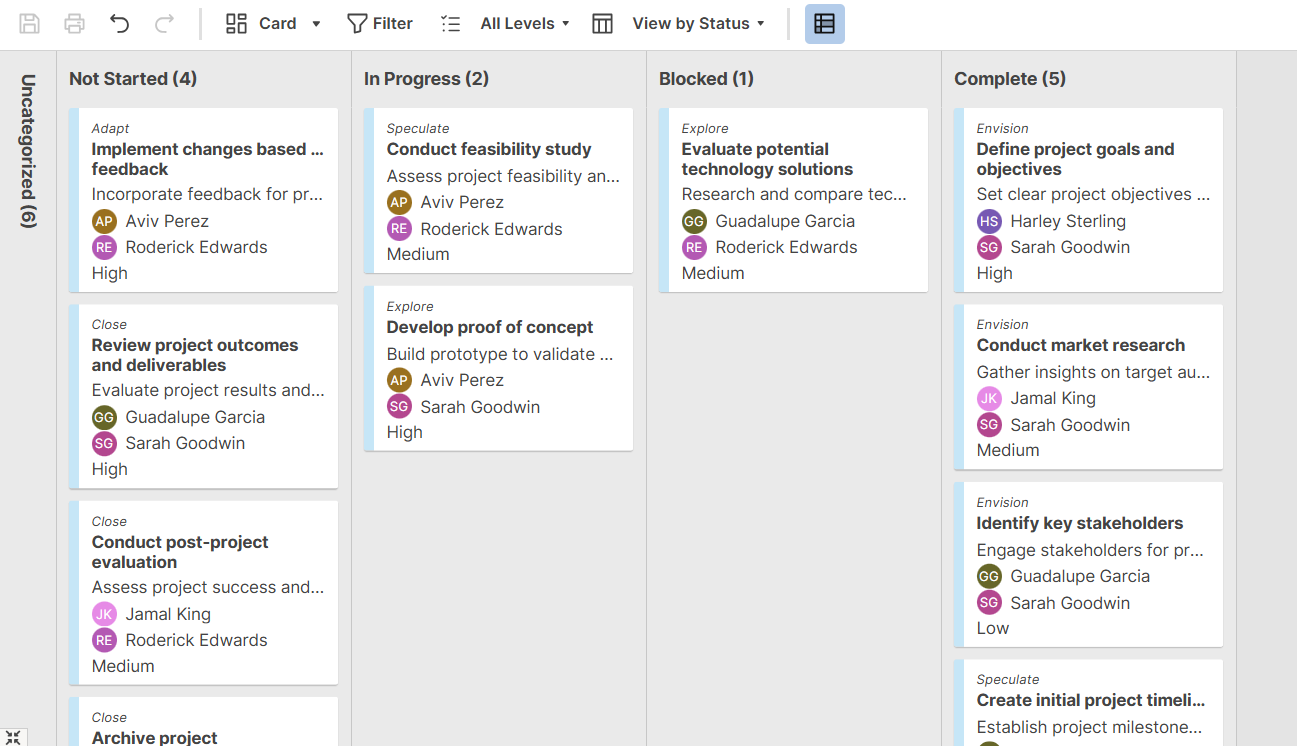1297x746 pixels.
Task: Click the Save disk icon
Action: point(30,24)
